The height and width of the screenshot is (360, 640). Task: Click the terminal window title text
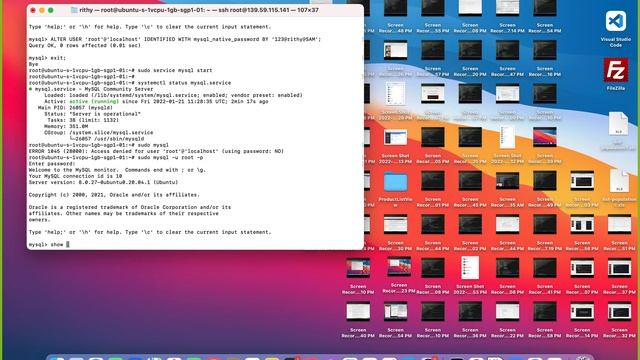point(199,10)
